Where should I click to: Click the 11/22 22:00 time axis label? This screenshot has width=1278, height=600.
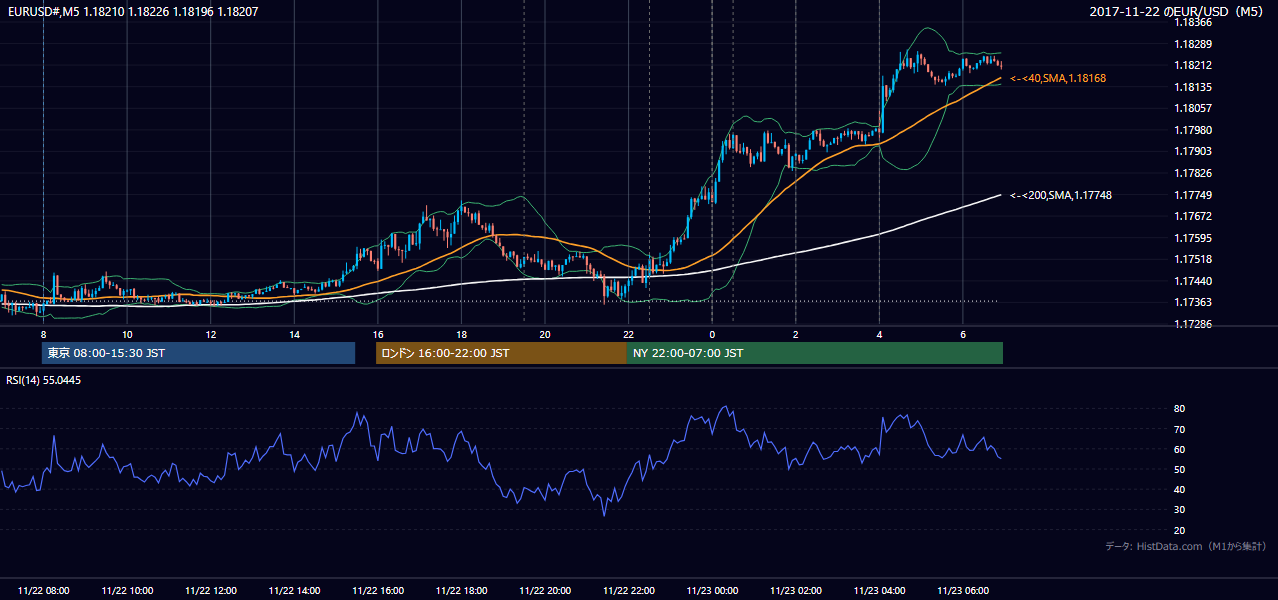click(x=629, y=590)
